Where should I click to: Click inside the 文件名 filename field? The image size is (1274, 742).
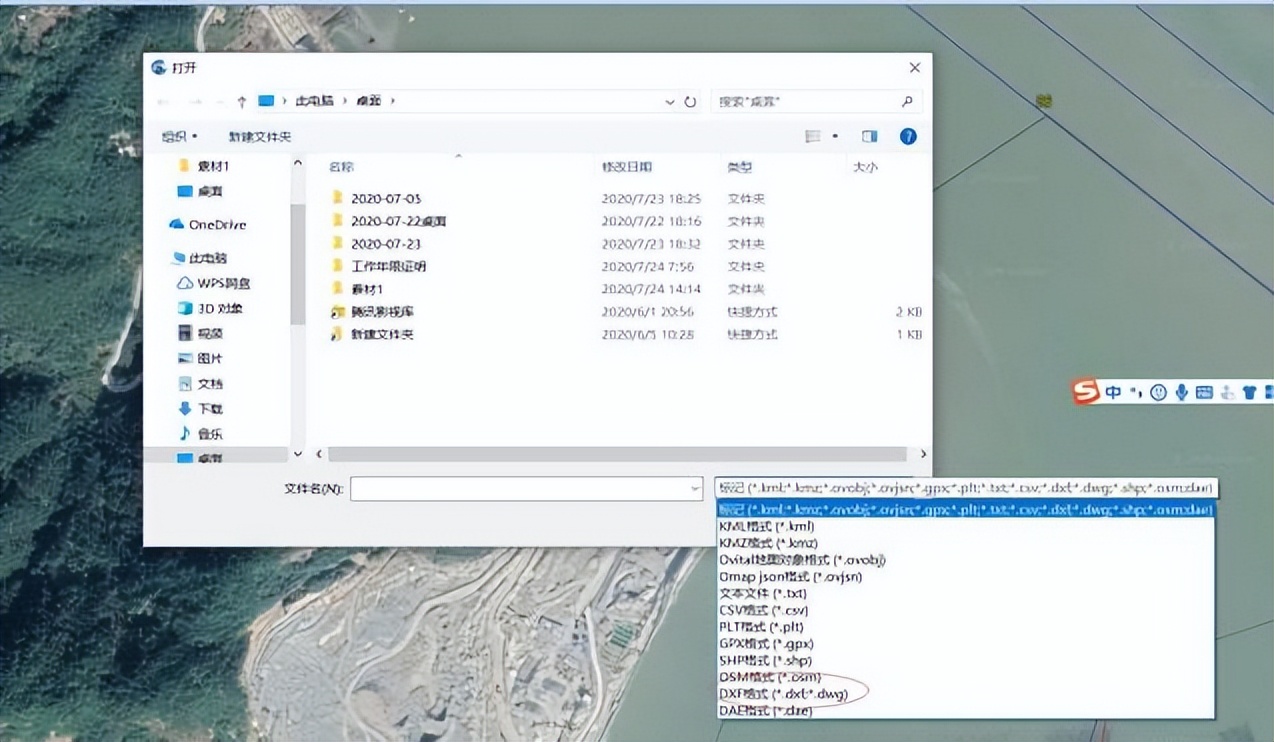525,488
